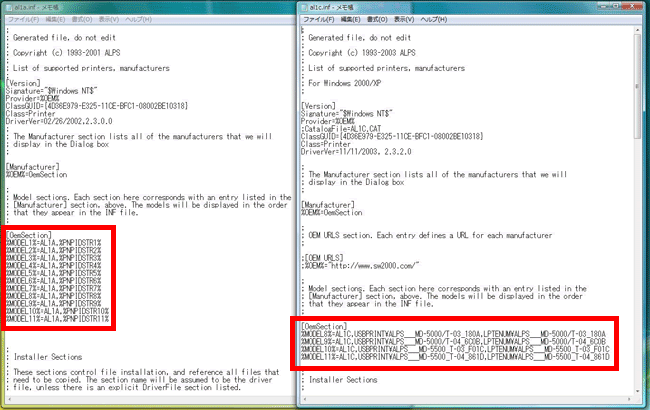The height and width of the screenshot is (410, 650).
Task: Open 表示(V) menu in al1a.inf window
Action: click(x=109, y=19)
